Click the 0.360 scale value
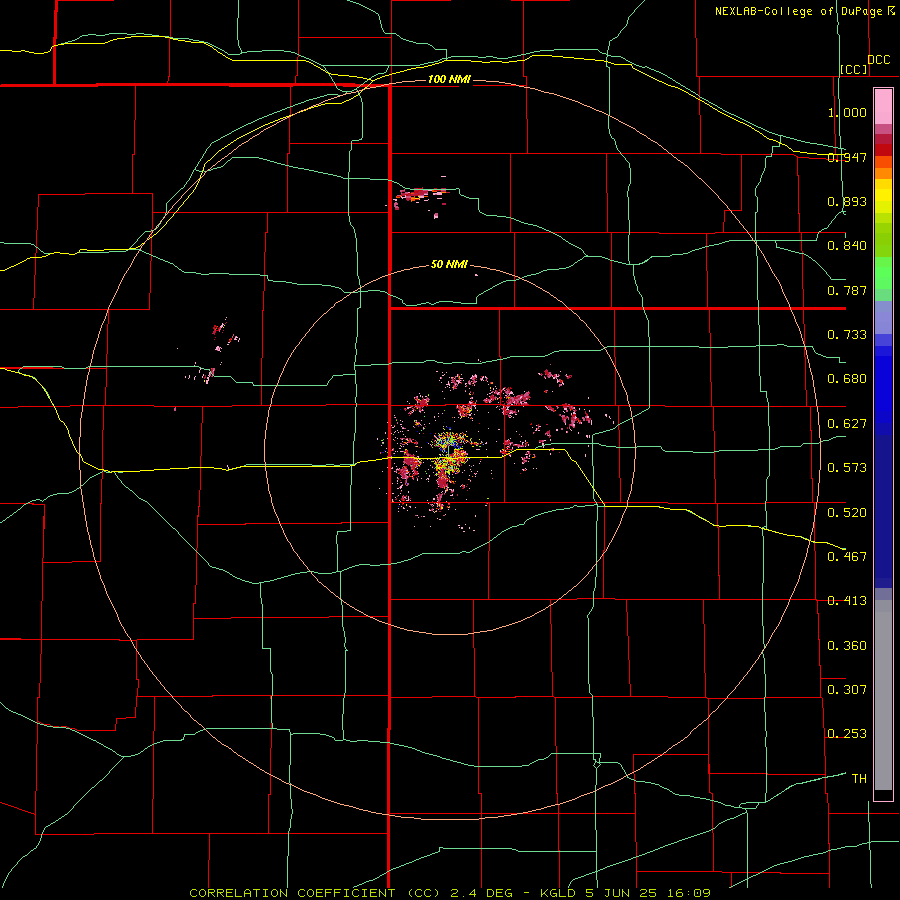 coord(847,646)
